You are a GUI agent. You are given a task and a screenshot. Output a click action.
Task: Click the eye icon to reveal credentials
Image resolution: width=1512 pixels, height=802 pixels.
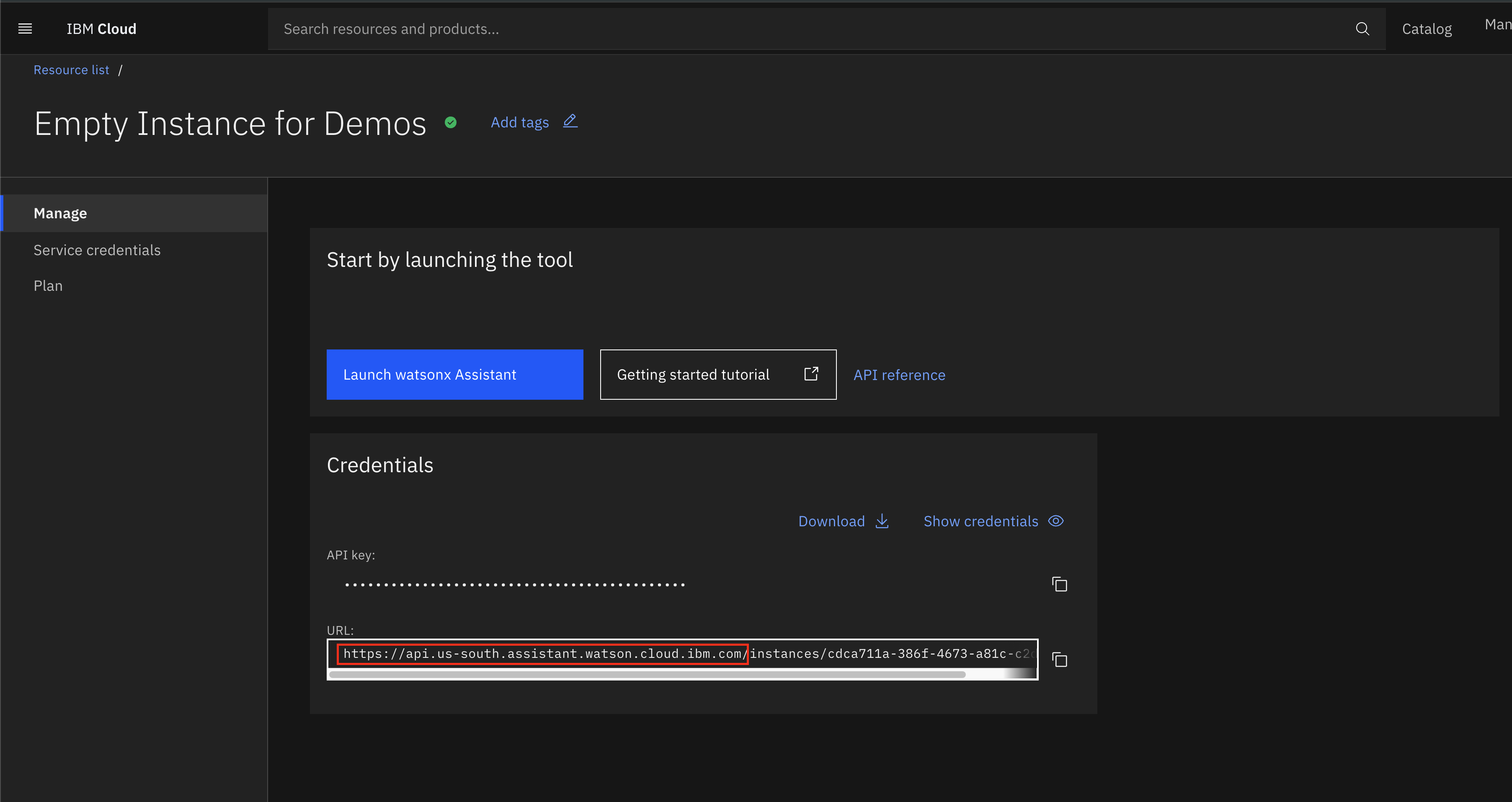1056,521
